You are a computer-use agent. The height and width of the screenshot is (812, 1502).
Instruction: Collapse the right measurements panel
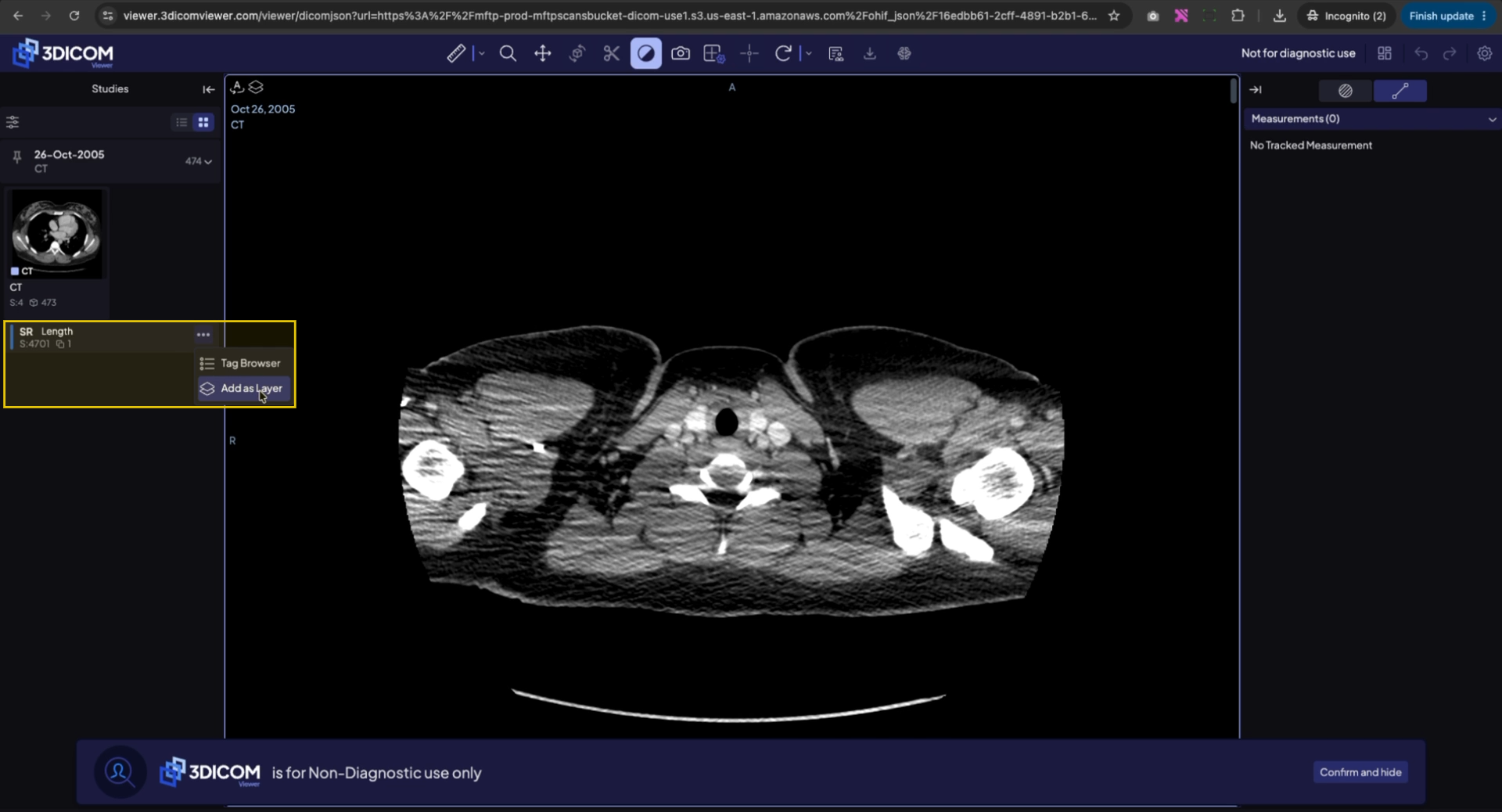pyautogui.click(x=1256, y=90)
